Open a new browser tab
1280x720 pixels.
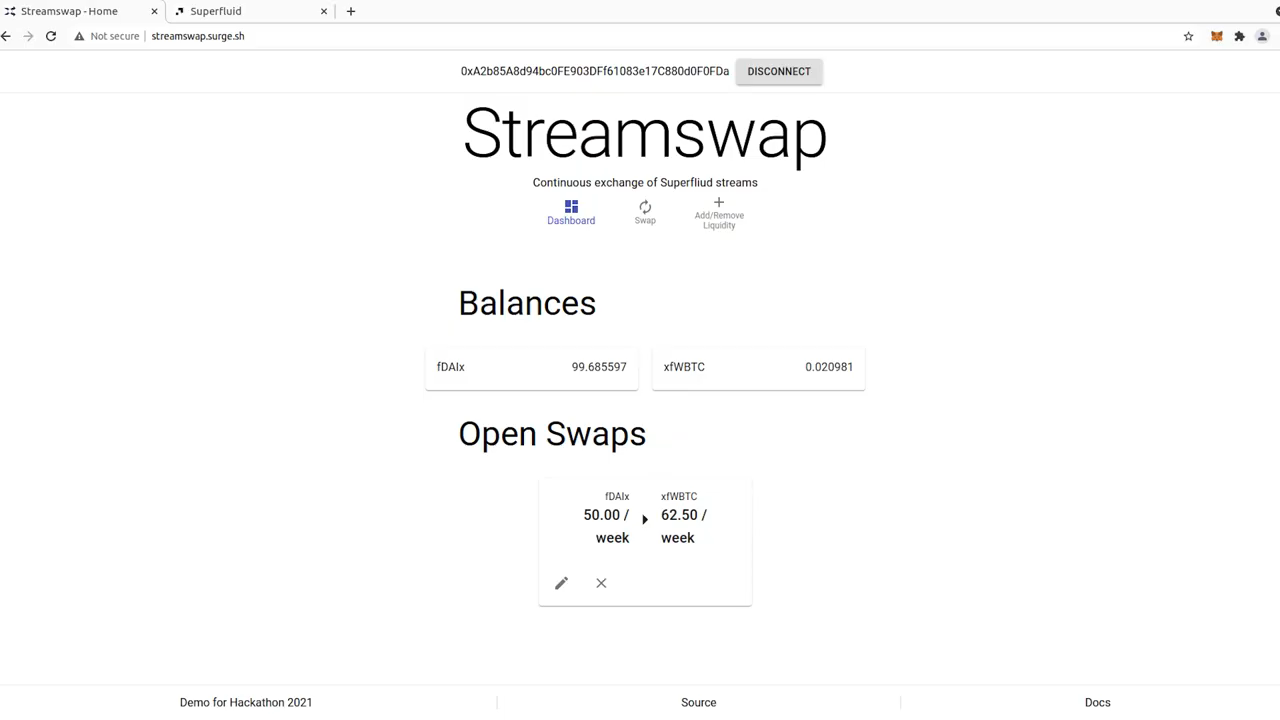[x=351, y=11]
